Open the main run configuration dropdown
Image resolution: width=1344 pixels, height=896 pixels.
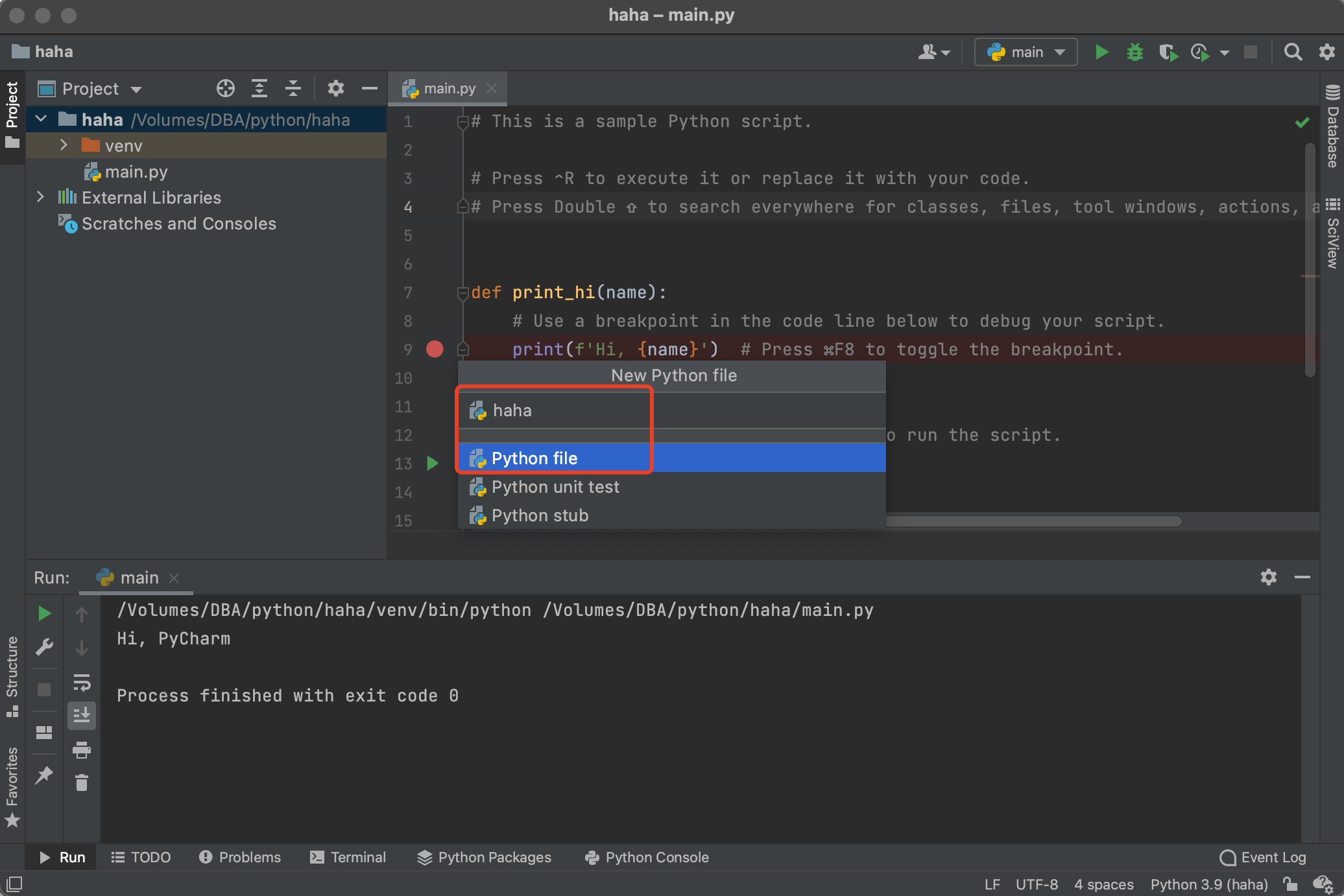[x=1026, y=52]
